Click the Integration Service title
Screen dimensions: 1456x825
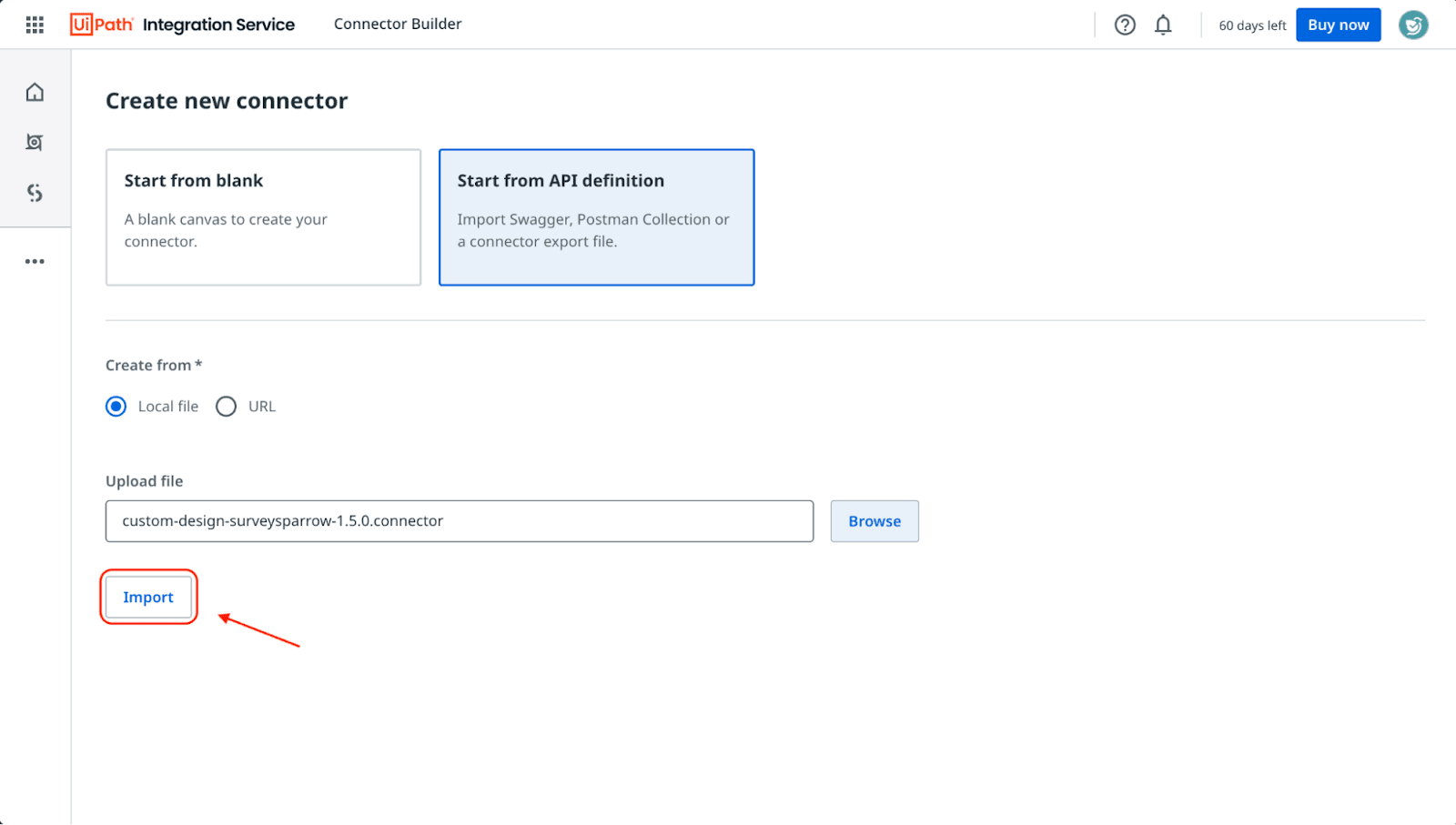click(218, 25)
